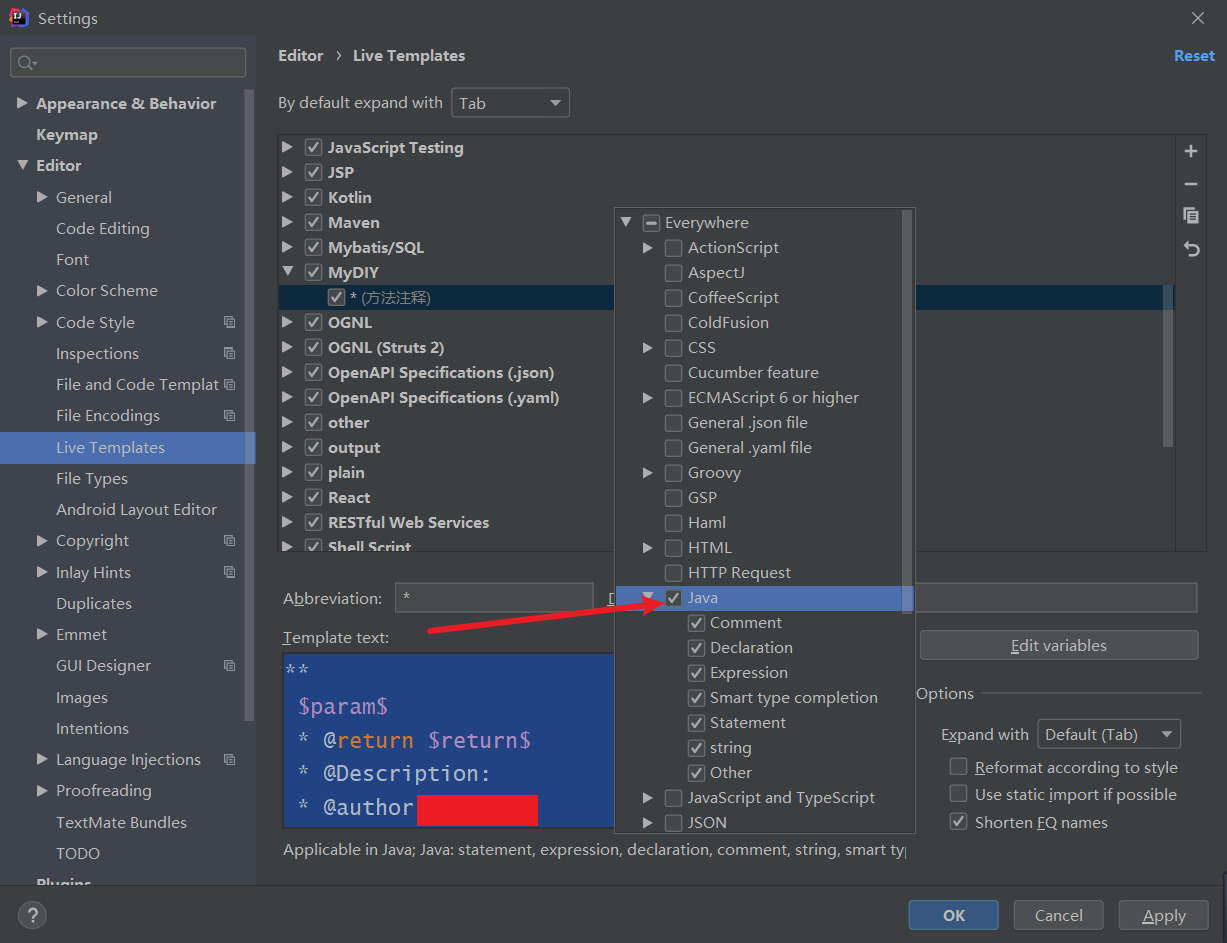
Task: Select Live Templates in the sidebar
Action: [x=127, y=447]
